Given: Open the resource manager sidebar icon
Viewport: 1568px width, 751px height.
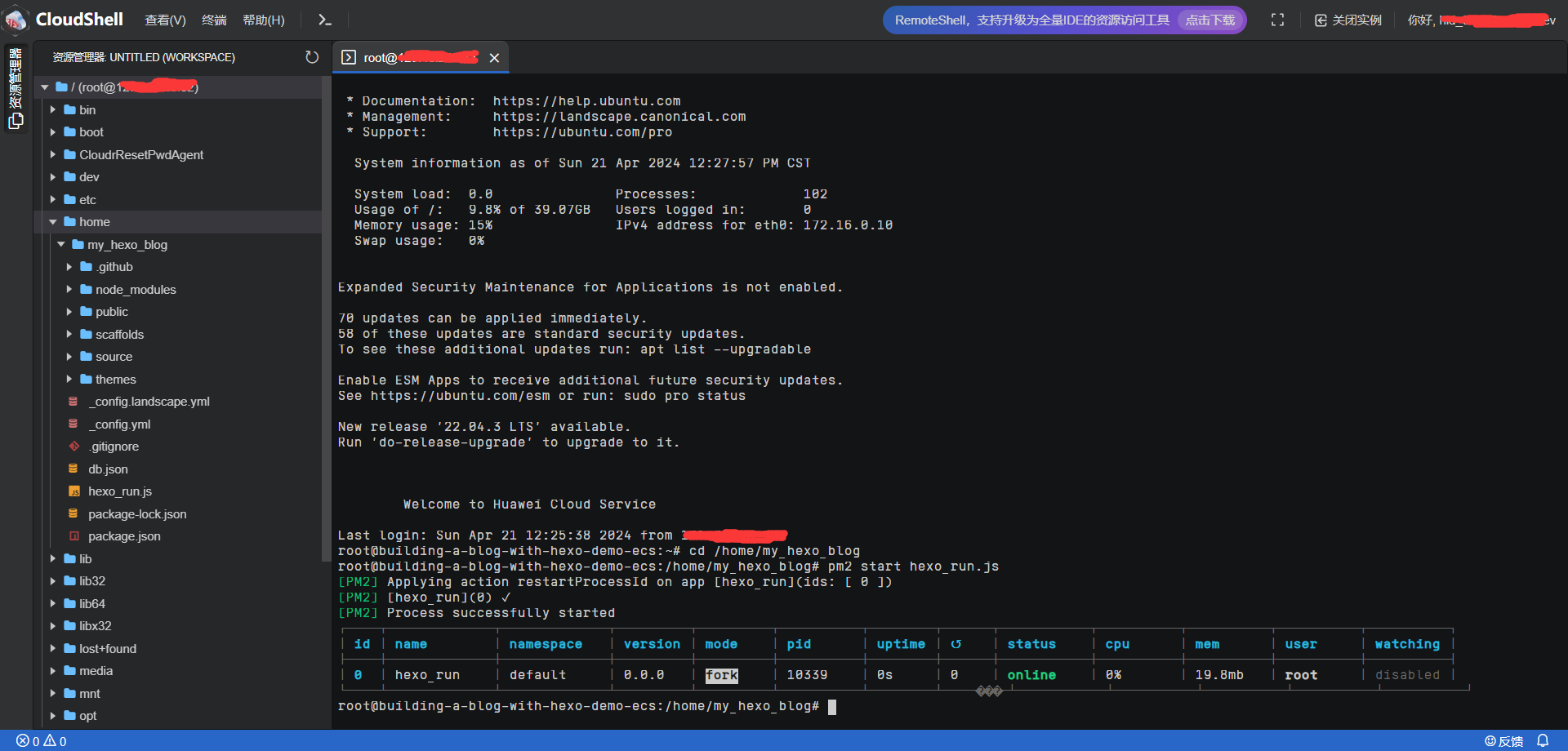Looking at the screenshot, I should 16,88.
